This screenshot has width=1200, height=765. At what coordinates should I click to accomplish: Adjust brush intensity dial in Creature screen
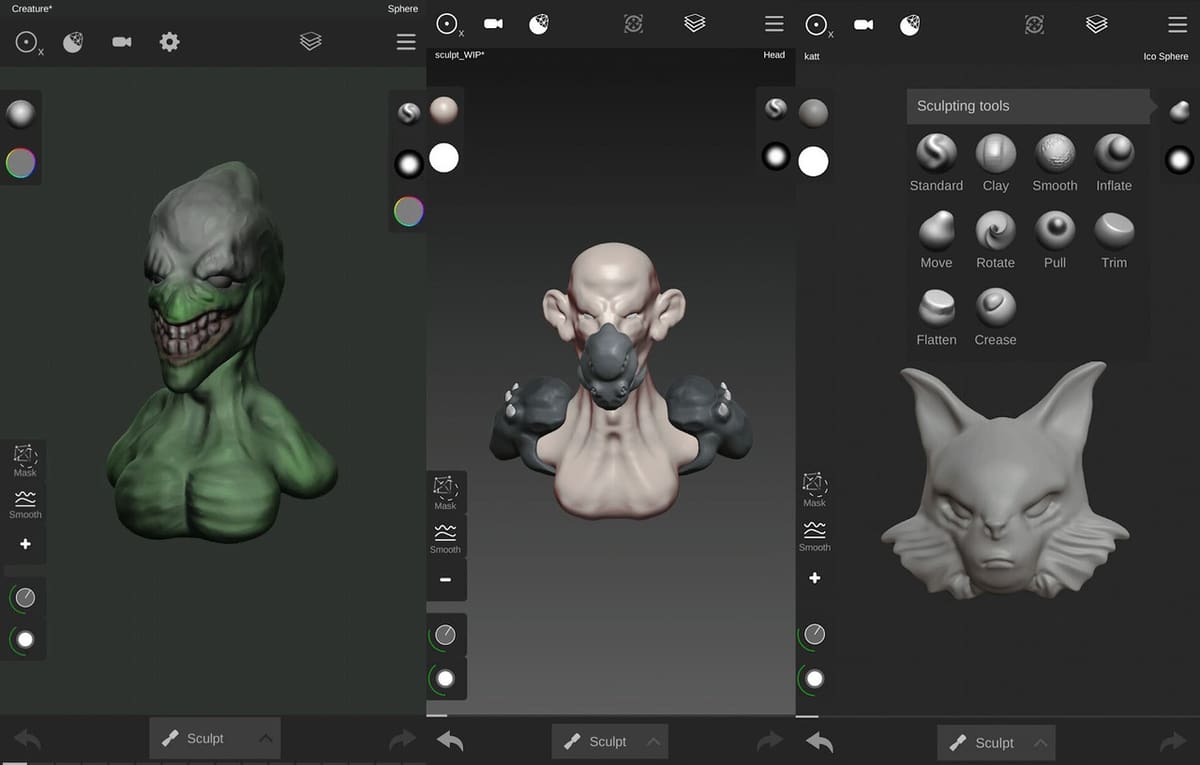[x=25, y=640]
